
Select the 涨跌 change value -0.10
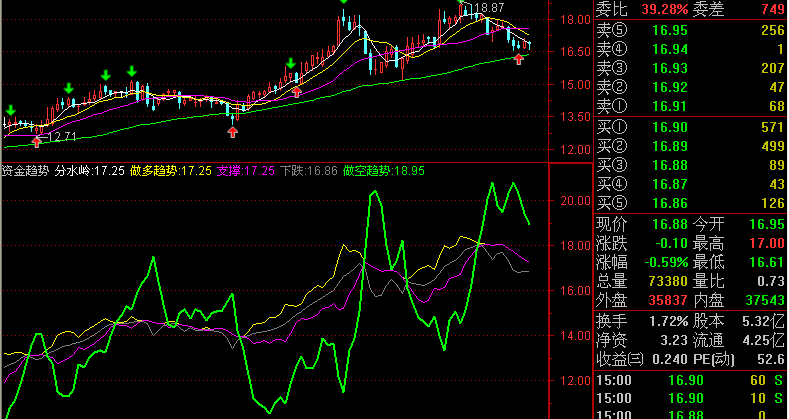pos(671,243)
